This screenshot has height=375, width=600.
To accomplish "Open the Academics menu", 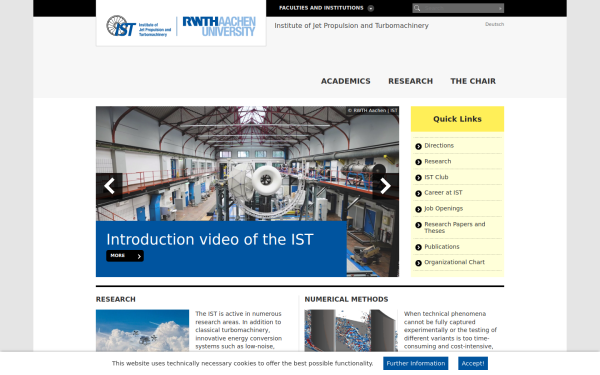I will coord(346,81).
